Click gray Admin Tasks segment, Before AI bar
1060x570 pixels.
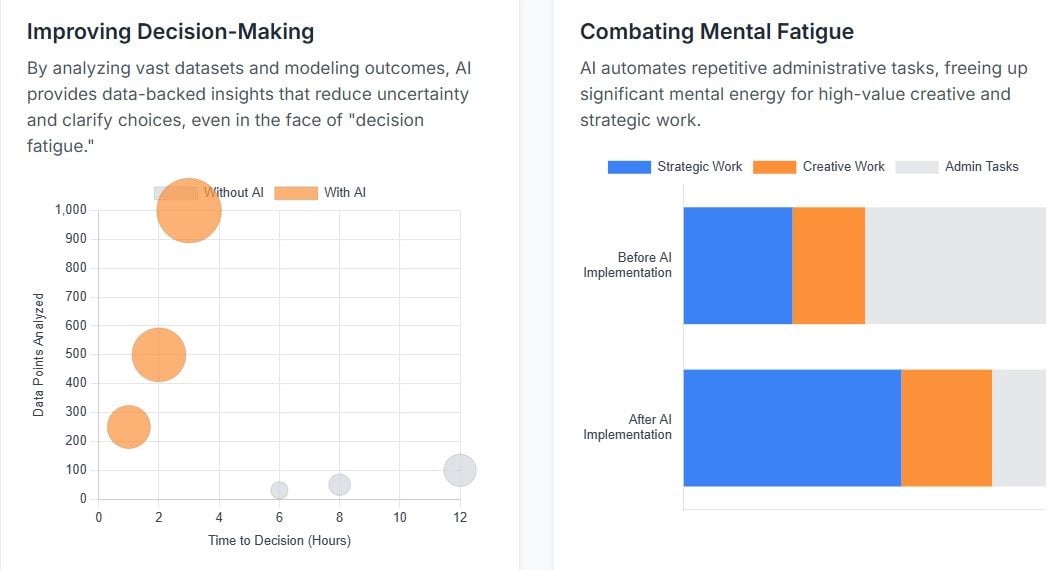pyautogui.click(x=955, y=266)
